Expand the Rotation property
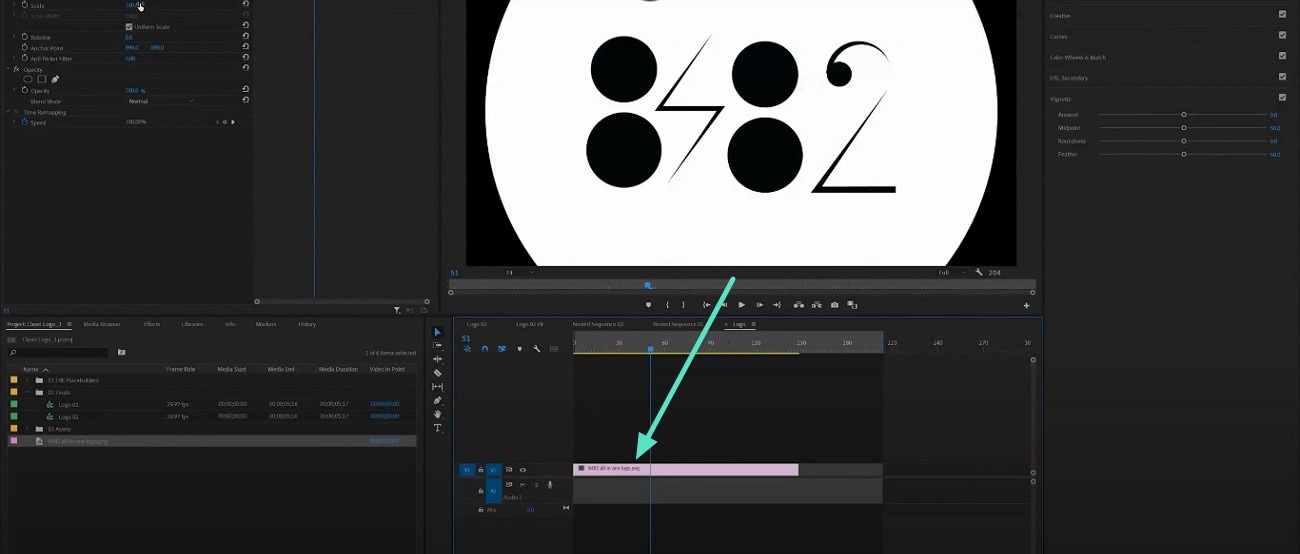 pyautogui.click(x=14, y=37)
